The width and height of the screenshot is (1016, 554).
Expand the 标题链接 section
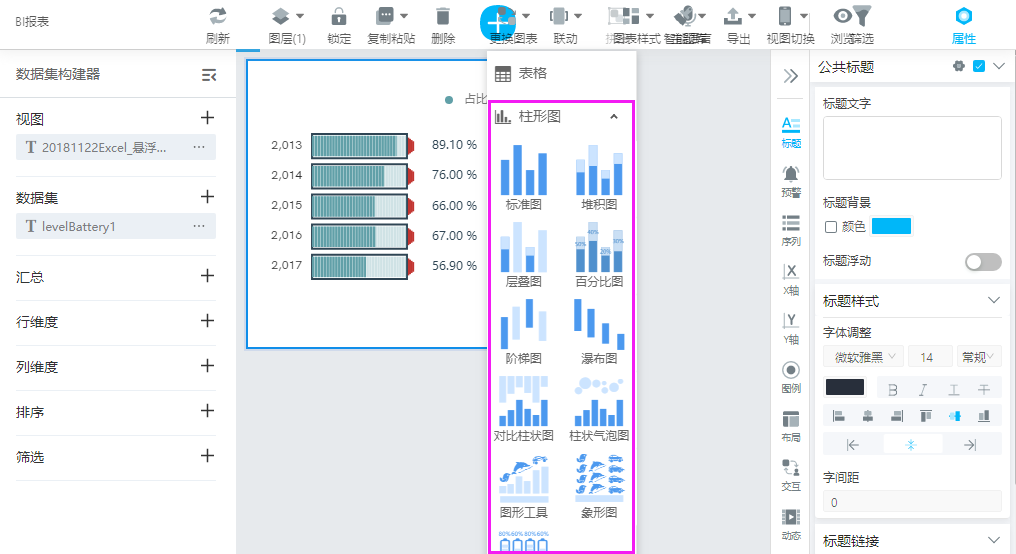click(x=993, y=540)
